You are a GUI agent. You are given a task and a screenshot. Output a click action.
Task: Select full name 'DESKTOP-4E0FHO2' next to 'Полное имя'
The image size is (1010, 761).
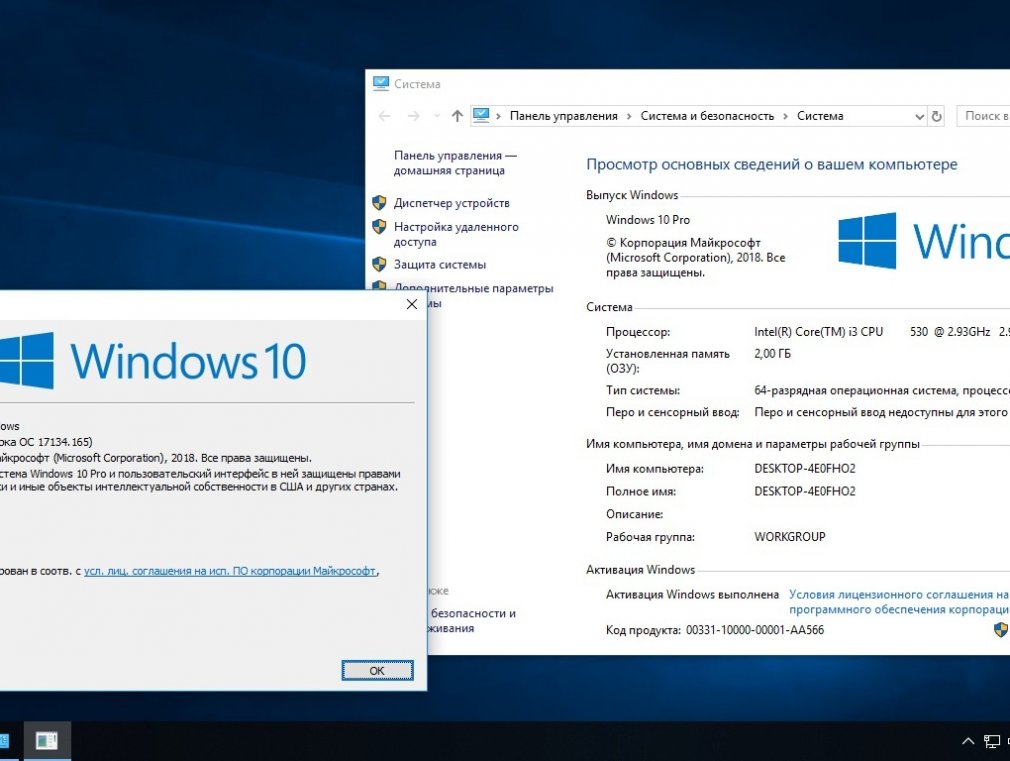805,491
